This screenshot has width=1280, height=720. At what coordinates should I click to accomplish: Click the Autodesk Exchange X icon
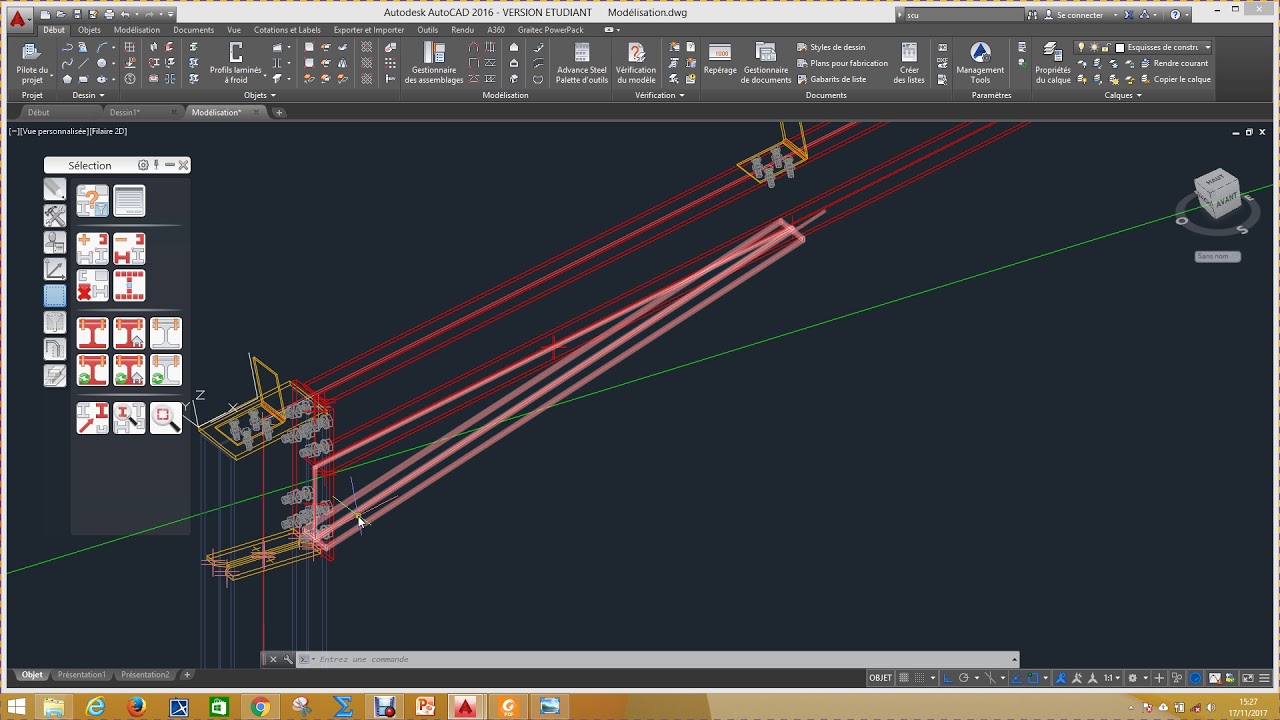[x=1130, y=15]
